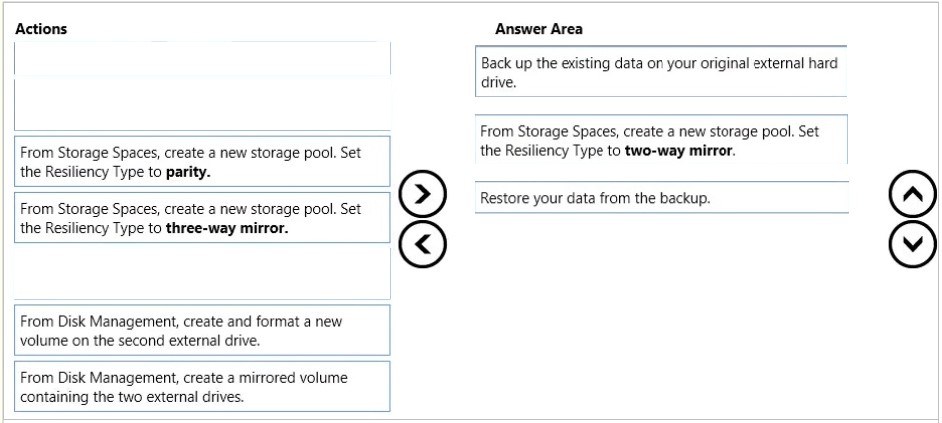Image resolution: width=942 pixels, height=423 pixels.
Task: Select 'Back up the existing data' answer item
Action: (661, 72)
